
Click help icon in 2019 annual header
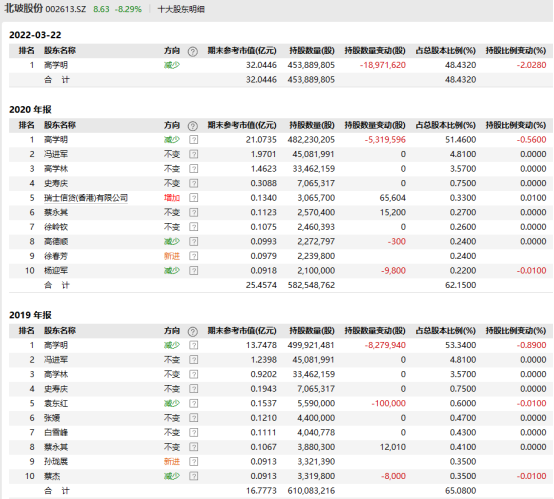[193, 331]
